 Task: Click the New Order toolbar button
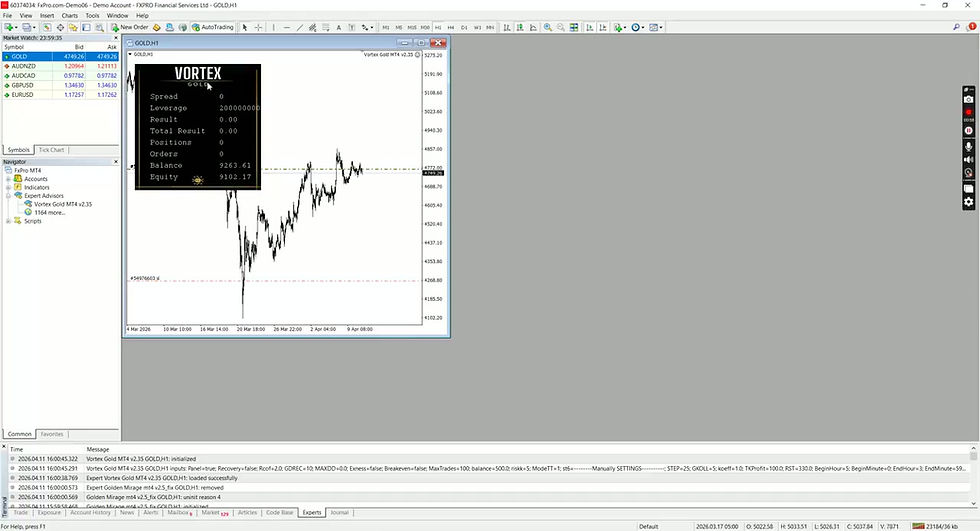coord(129,27)
